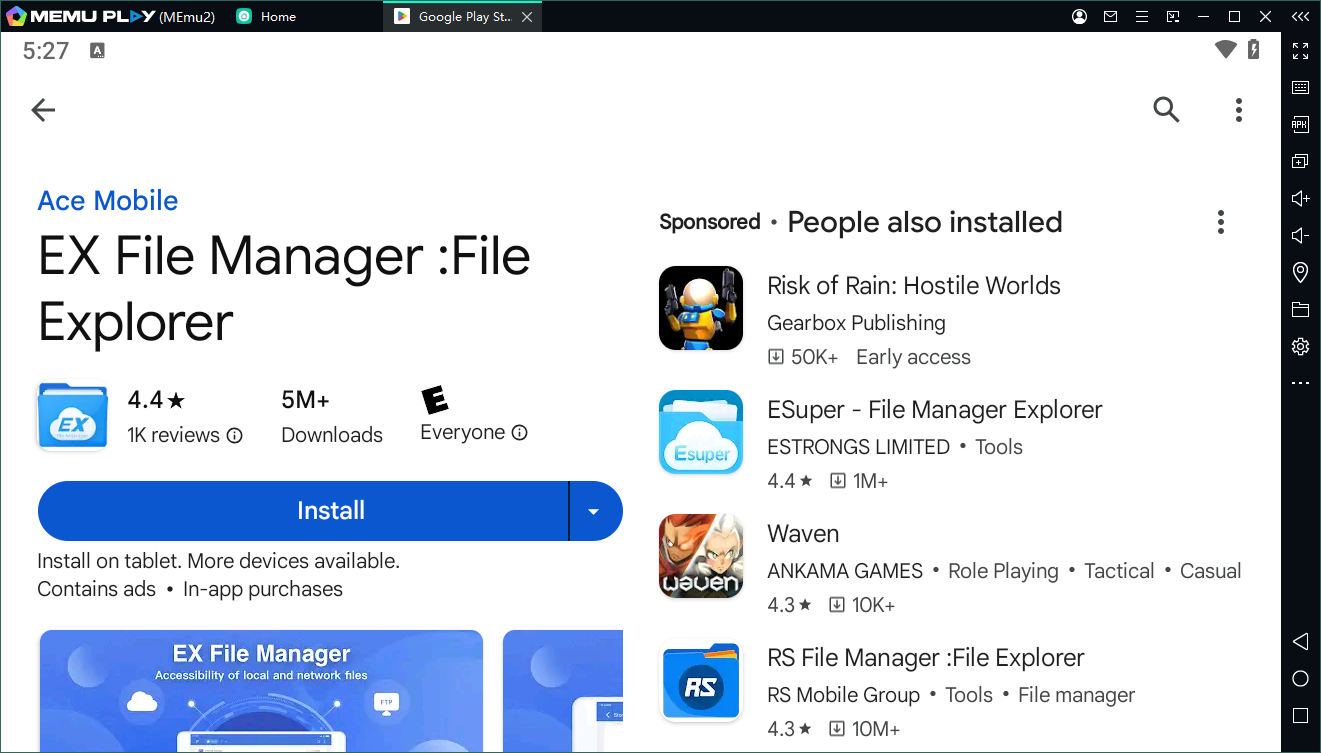Tap the ESuper File Manager app icon
Viewport: 1321px width, 753px height.
click(700, 432)
